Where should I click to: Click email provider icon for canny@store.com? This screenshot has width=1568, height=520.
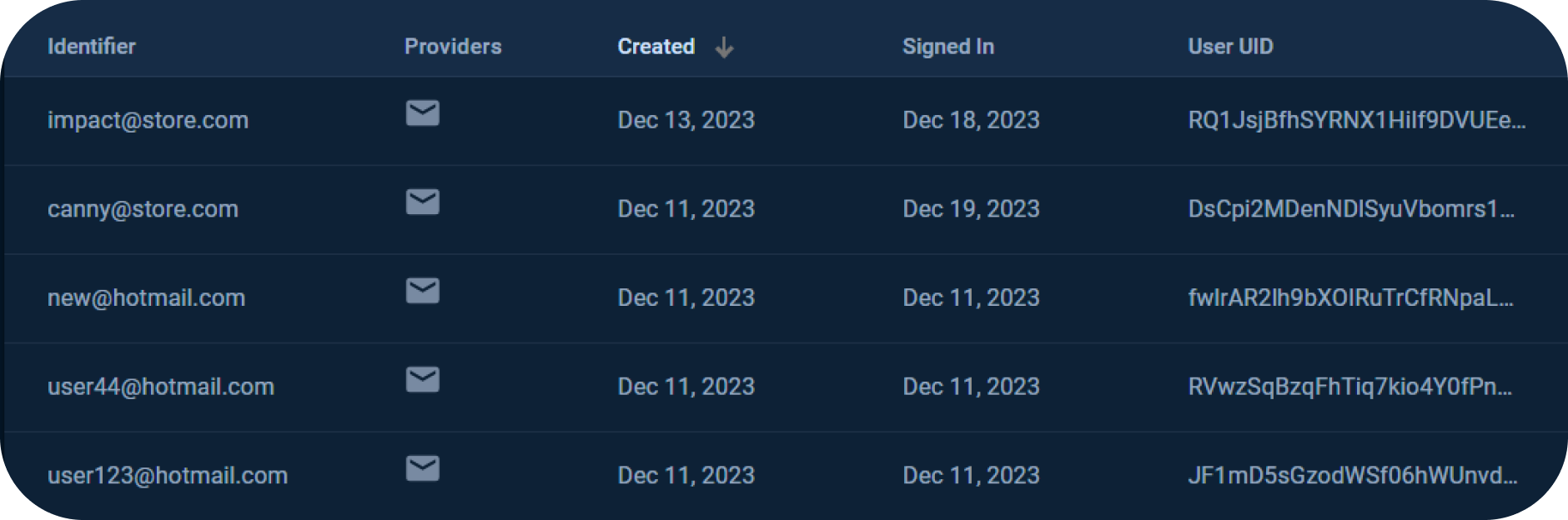pos(423,202)
